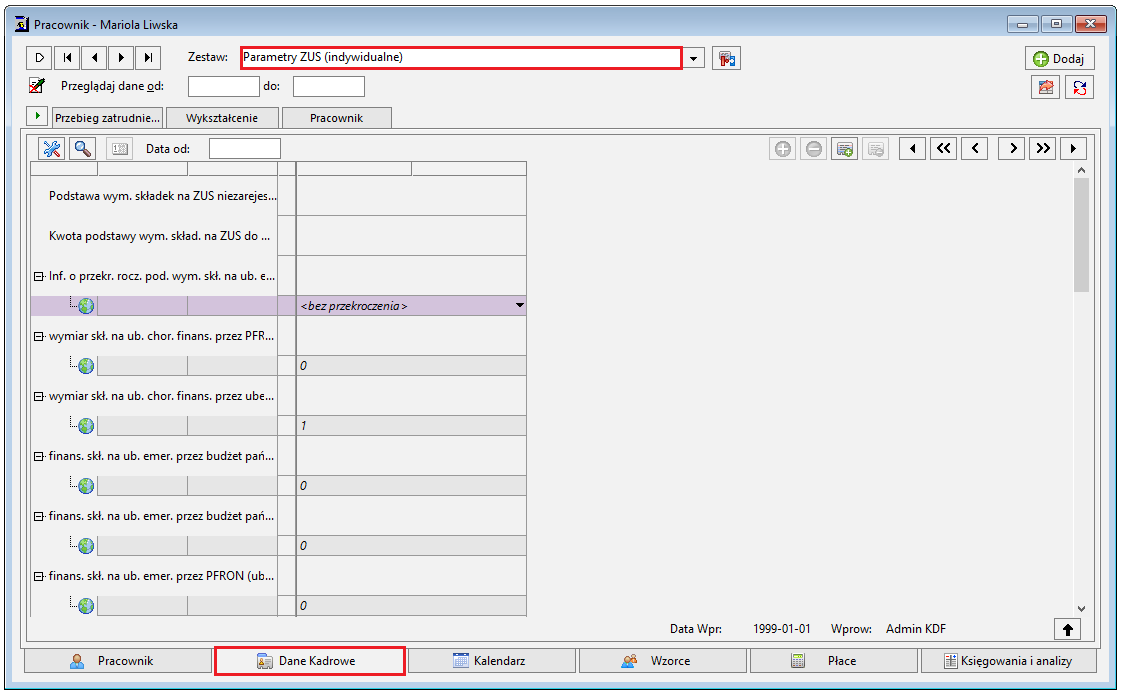This screenshot has height=695, width=1125.
Task: Click the gray minus circle icon
Action: [x=814, y=148]
